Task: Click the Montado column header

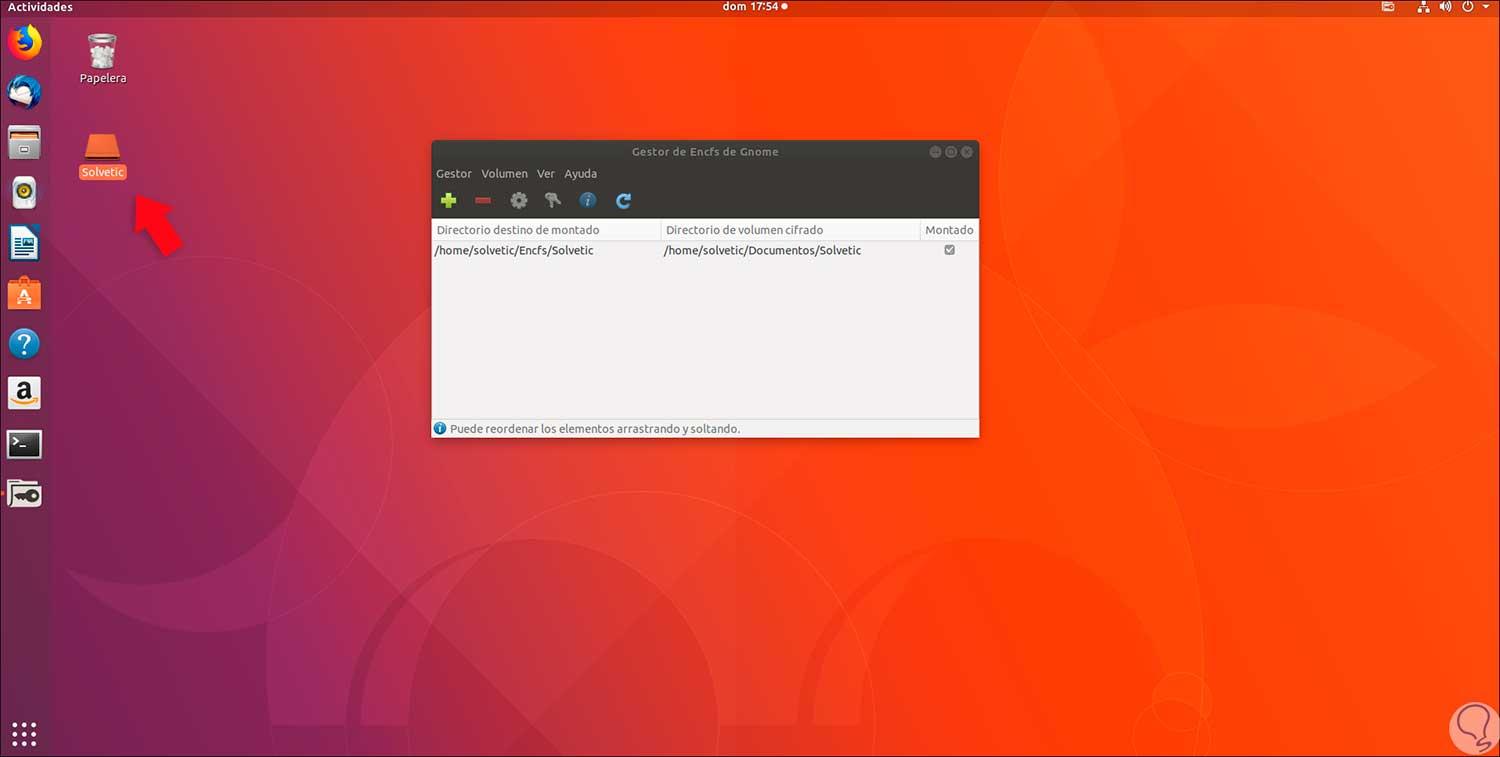Action: (x=949, y=230)
